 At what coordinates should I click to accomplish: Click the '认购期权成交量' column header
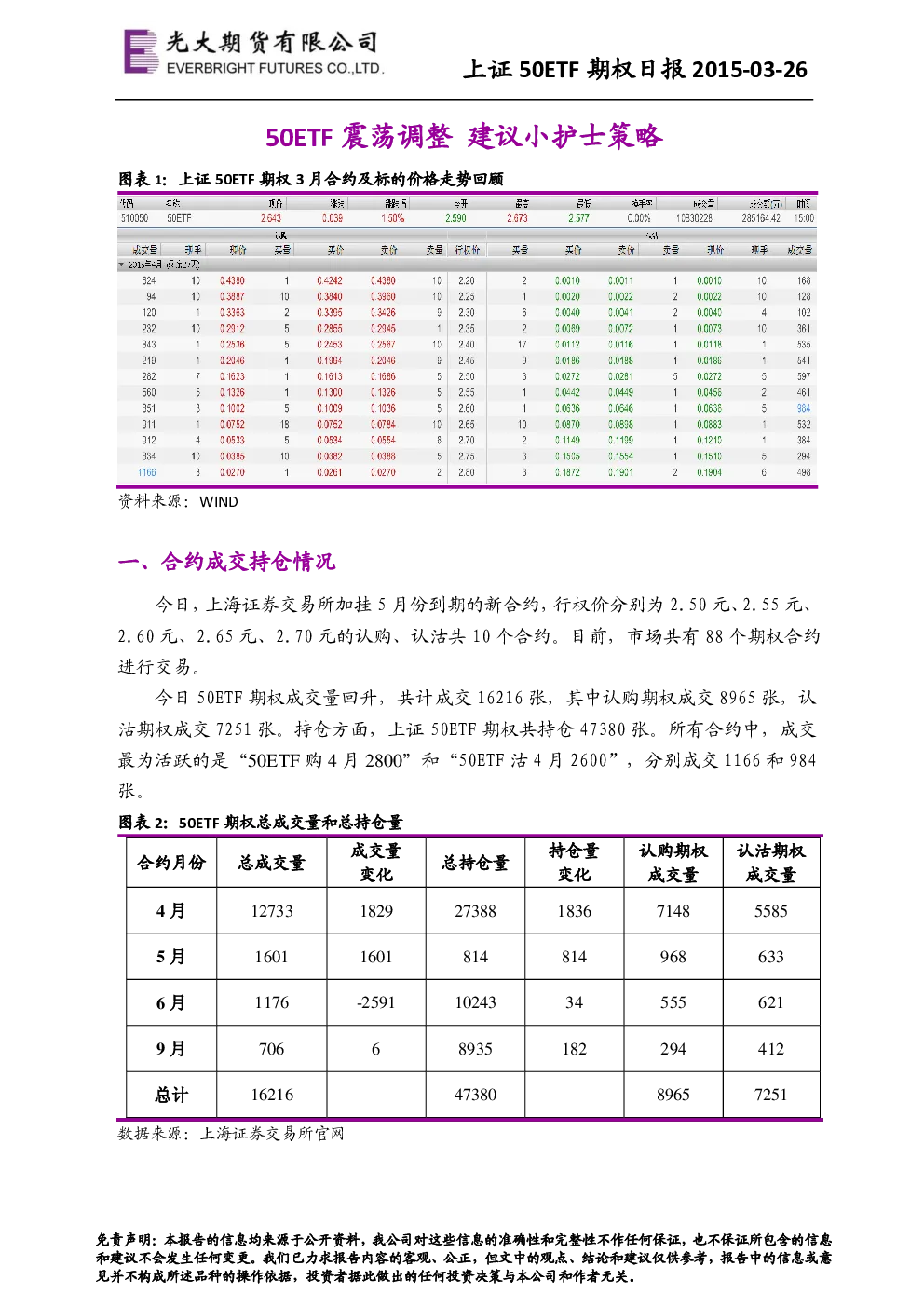(x=673, y=863)
